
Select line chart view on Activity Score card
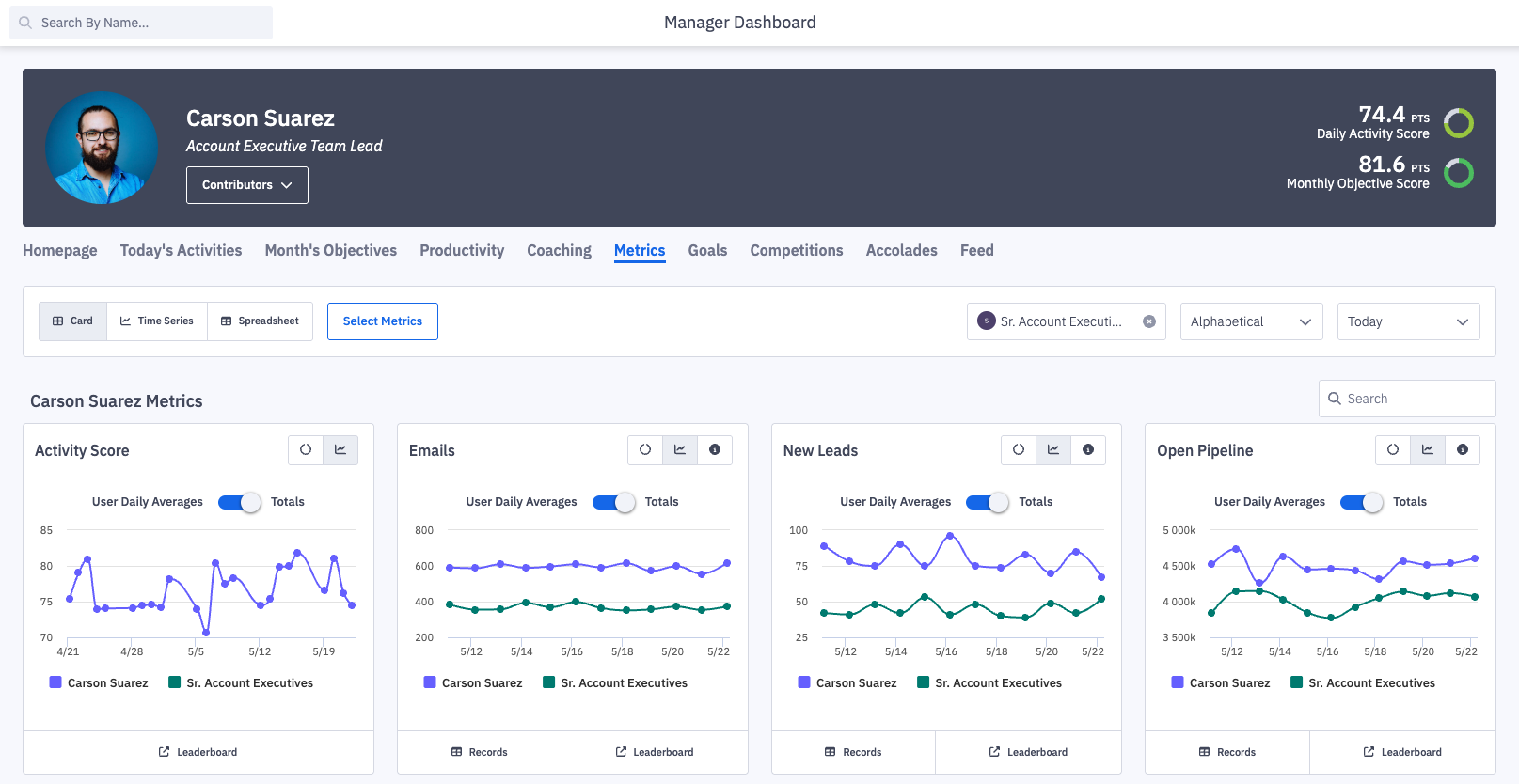(x=340, y=450)
